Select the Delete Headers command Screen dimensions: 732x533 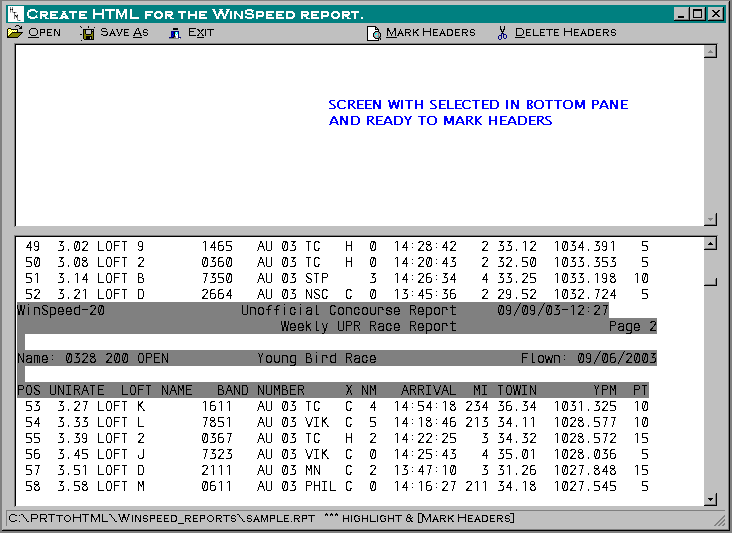click(565, 33)
